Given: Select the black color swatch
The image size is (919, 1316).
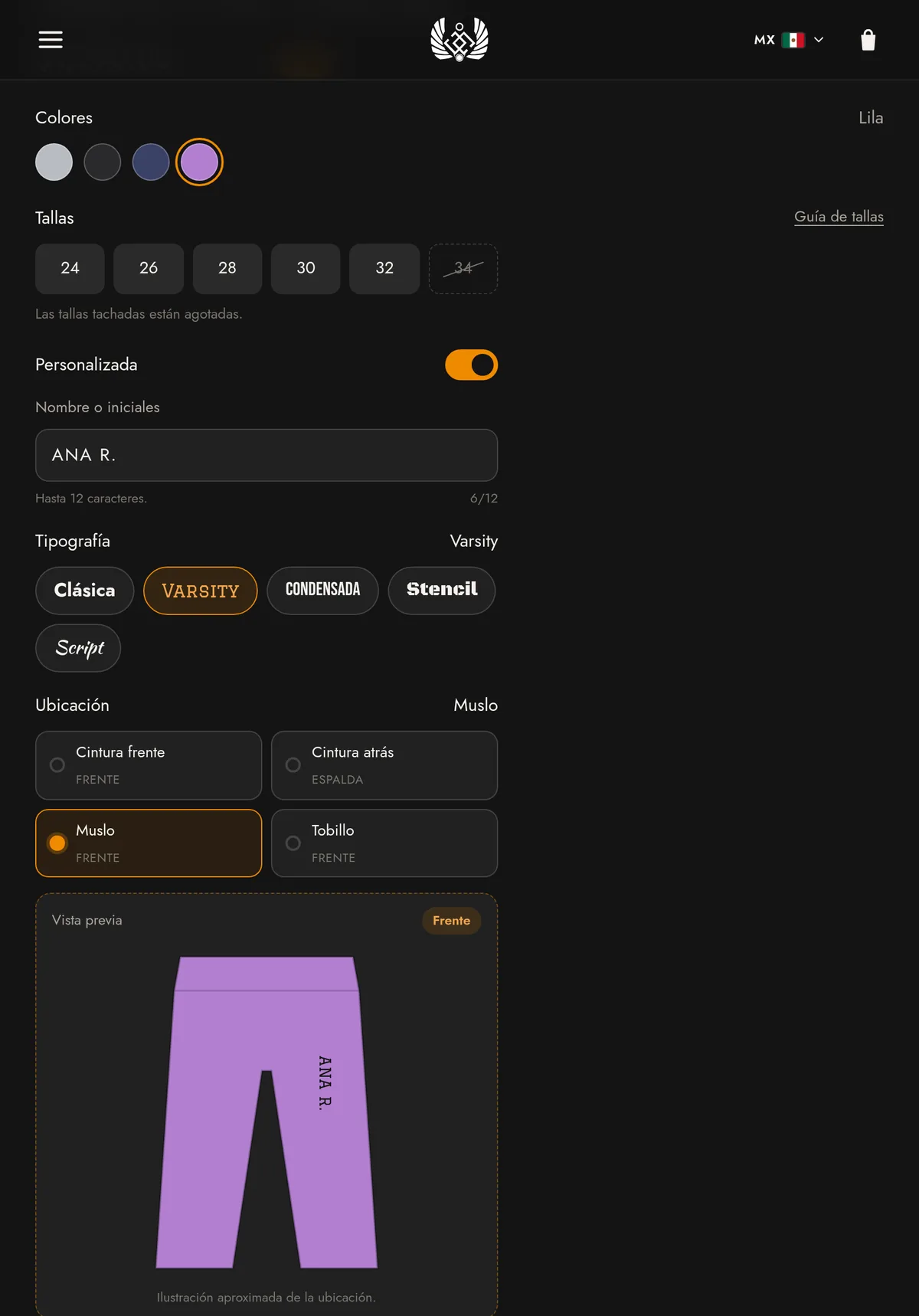Looking at the screenshot, I should [103, 162].
